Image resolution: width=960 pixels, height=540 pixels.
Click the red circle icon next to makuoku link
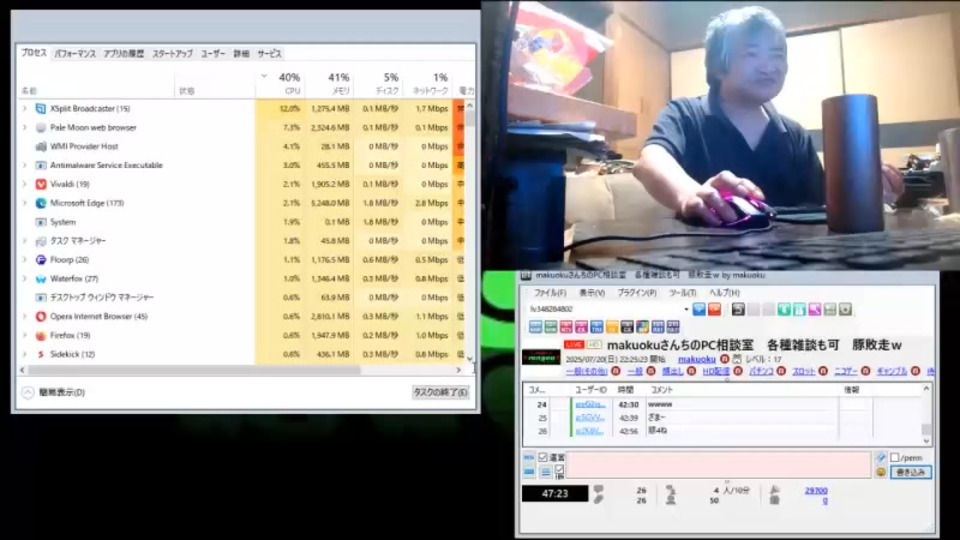pos(724,359)
